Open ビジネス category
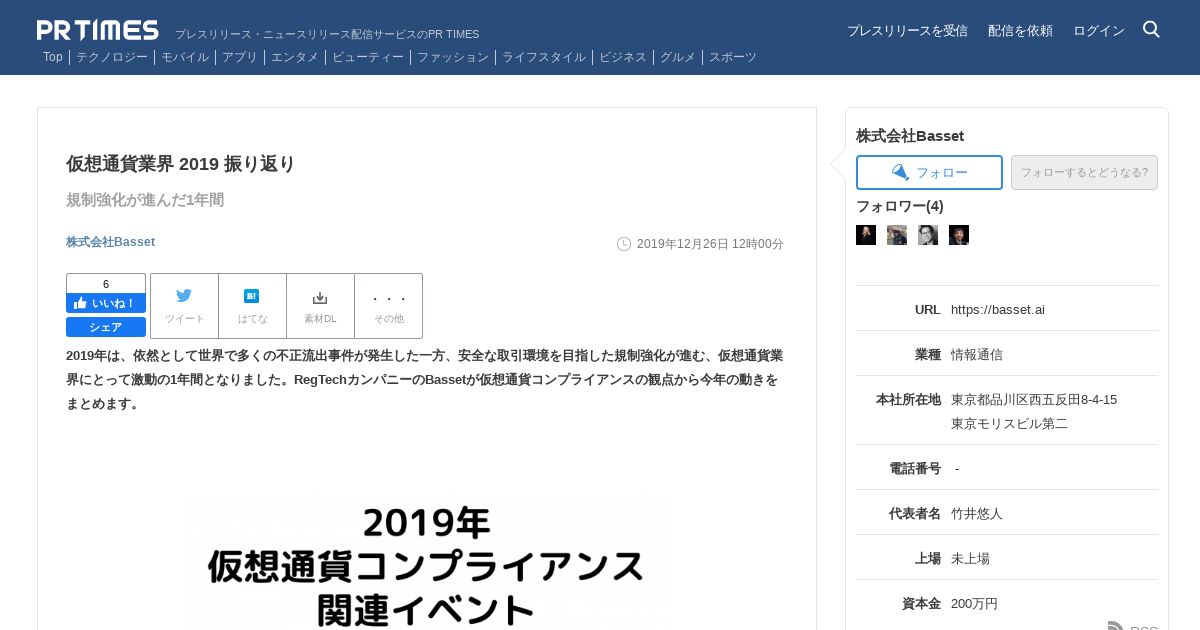The image size is (1200, 630). (623, 57)
